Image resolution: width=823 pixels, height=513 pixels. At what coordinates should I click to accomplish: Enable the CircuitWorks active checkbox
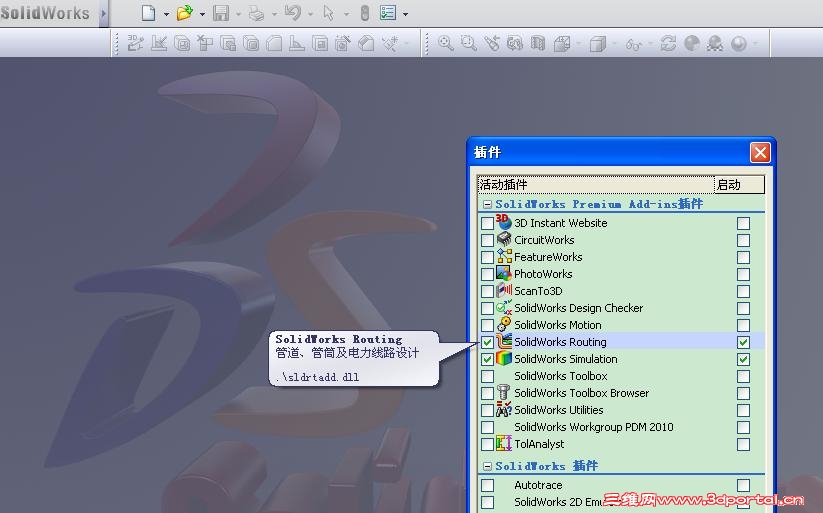tap(488, 240)
